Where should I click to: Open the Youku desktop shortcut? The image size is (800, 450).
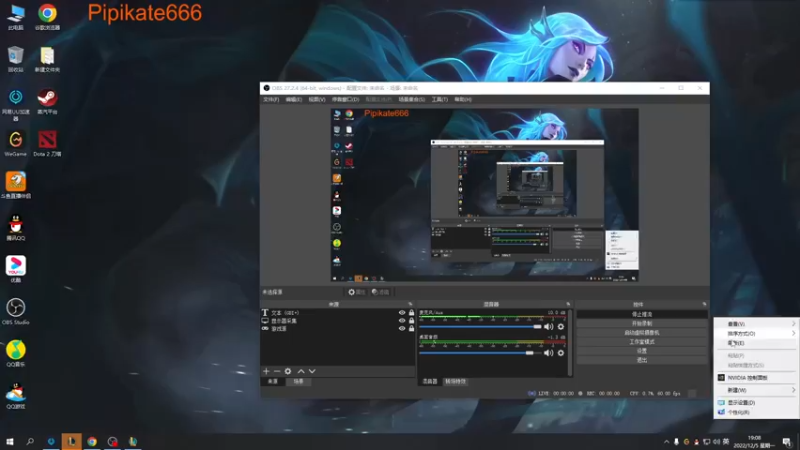pyautogui.click(x=15, y=269)
